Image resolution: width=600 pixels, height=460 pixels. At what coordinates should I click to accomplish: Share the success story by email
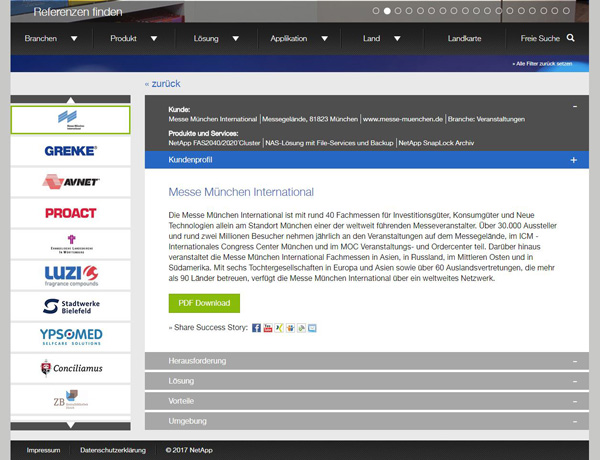[x=312, y=328]
